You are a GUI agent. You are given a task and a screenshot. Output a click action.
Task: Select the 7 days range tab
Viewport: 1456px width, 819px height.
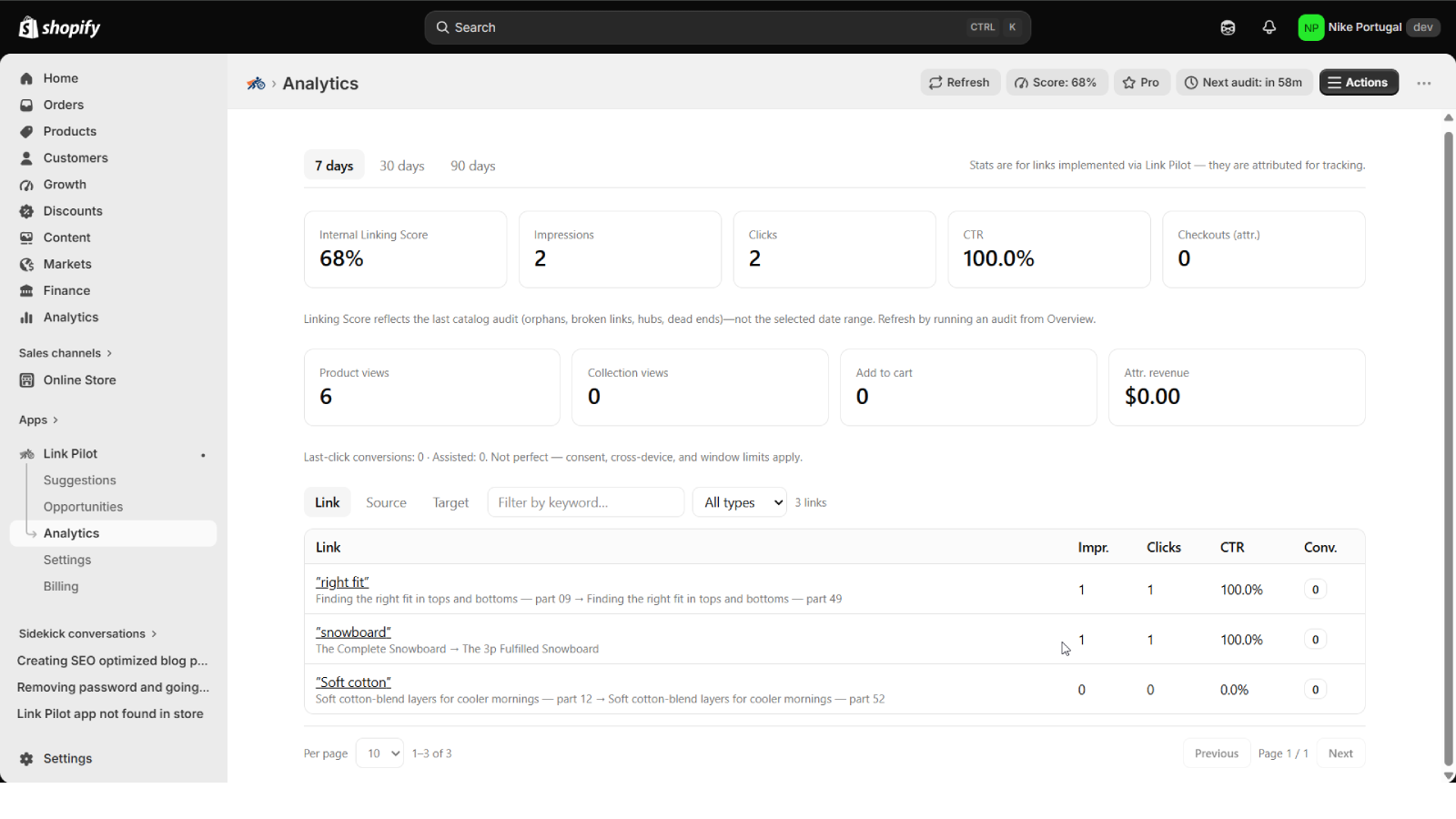coord(334,166)
